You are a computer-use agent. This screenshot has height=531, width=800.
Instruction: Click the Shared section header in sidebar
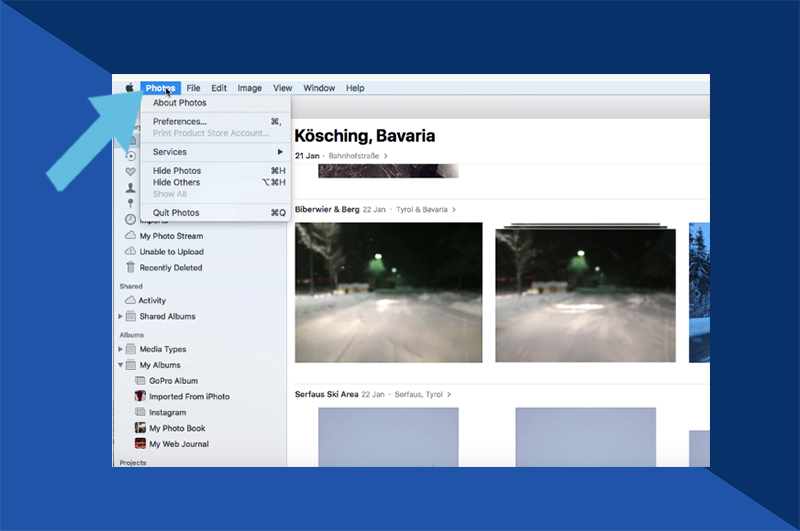click(131, 286)
